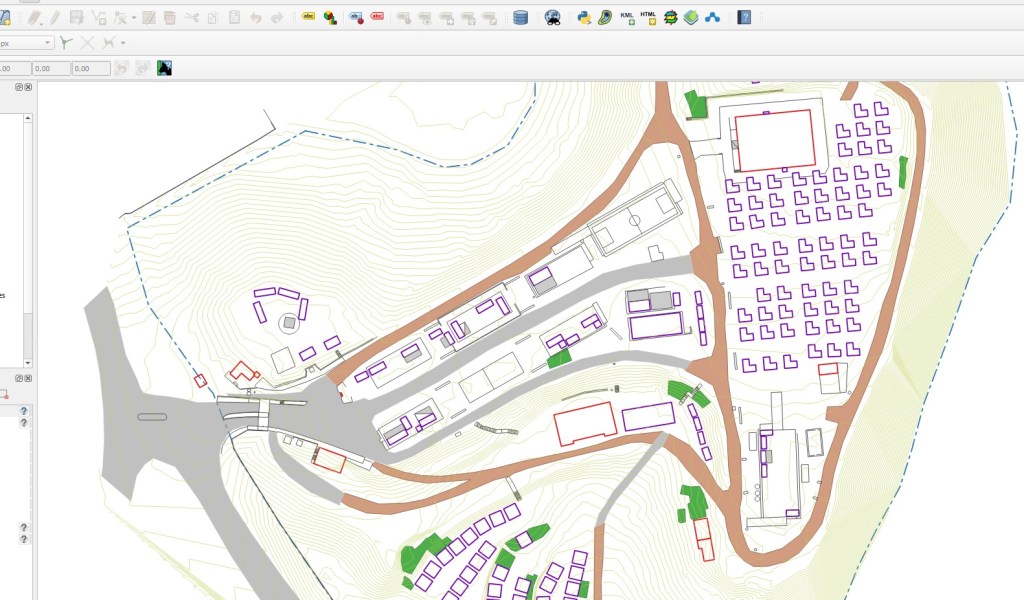Click the upper panel scrollbar down arrow
Viewport: 1024px width, 600px height.
pos(28,362)
